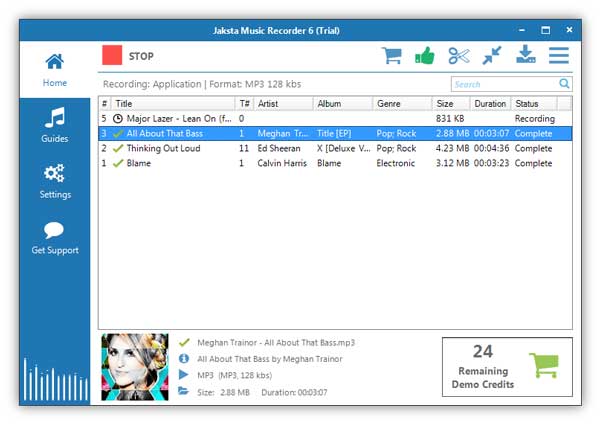Image resolution: width=600 pixels, height=424 pixels.
Task: Click the 4.23 MB size cell
Action: (452, 148)
